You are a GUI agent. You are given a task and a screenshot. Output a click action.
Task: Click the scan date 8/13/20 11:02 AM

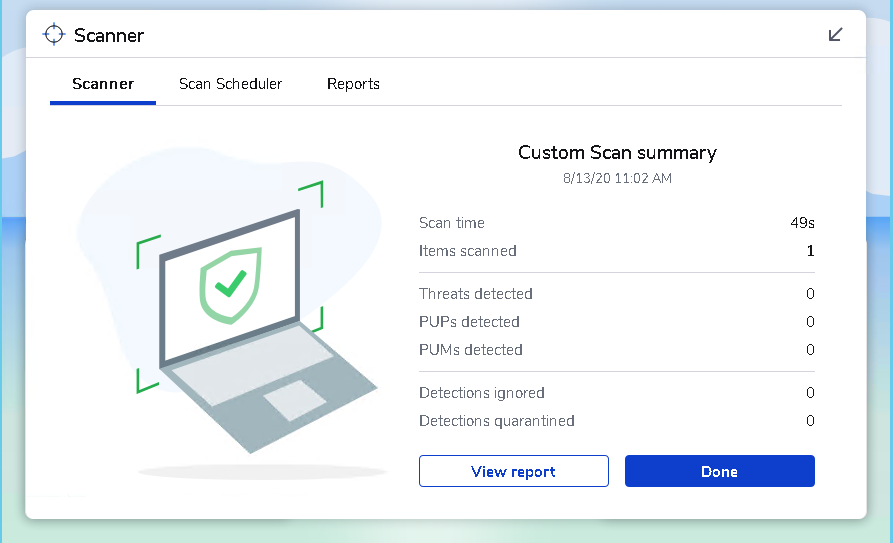coord(617,178)
